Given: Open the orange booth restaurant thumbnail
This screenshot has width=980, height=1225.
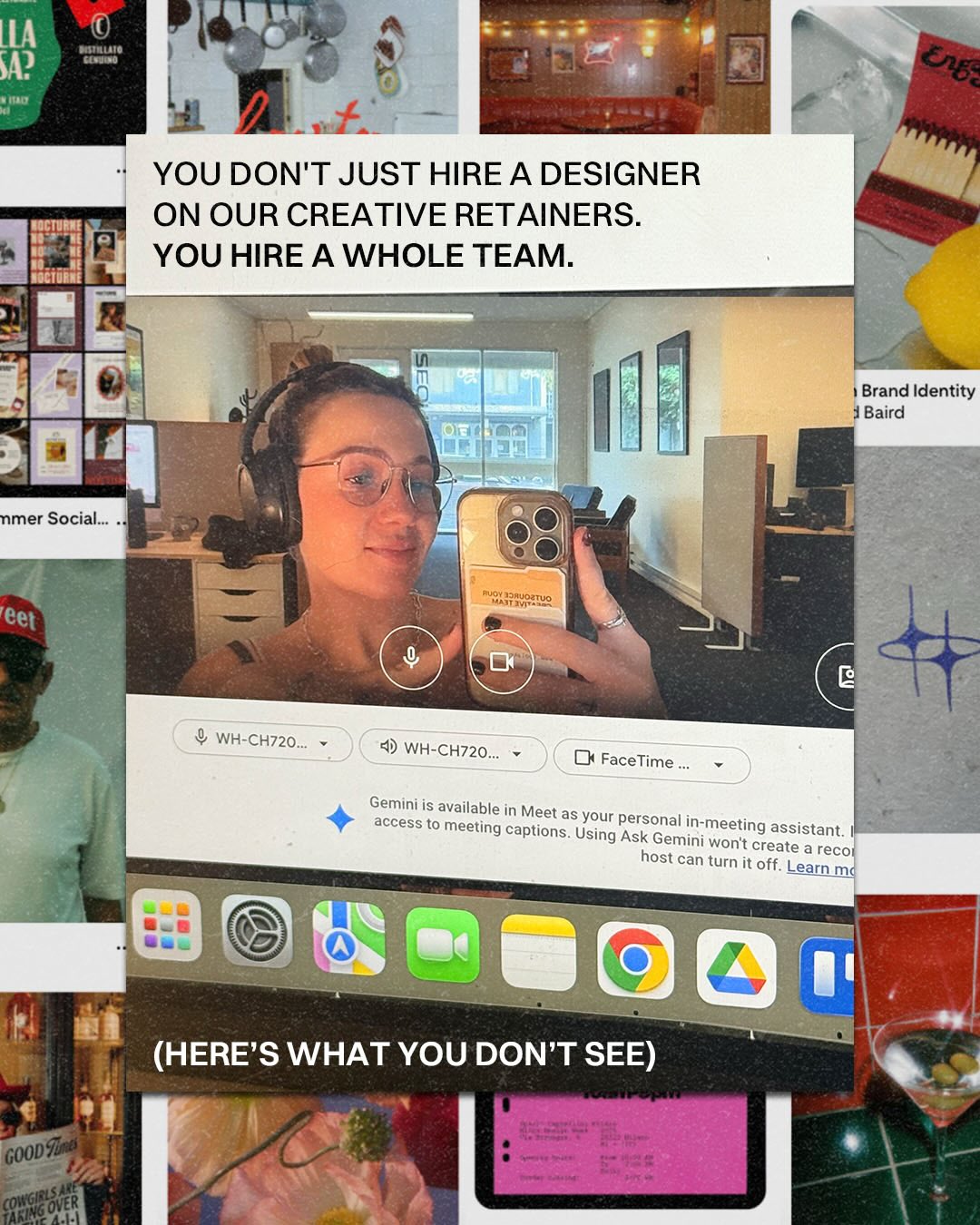Looking at the screenshot, I should pos(624,67).
